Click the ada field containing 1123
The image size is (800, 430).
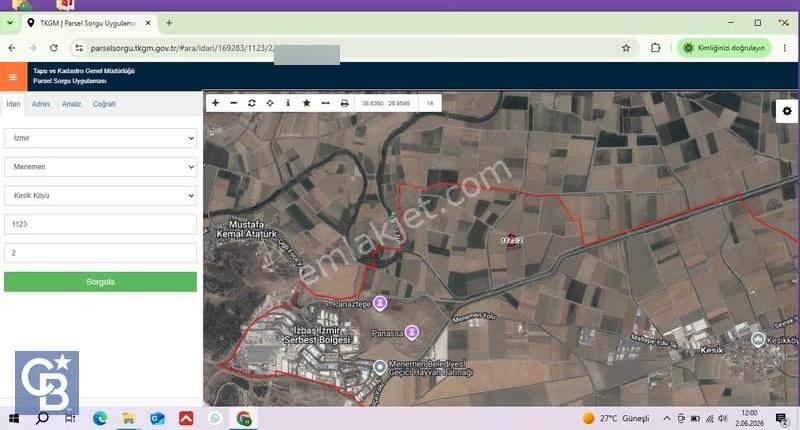click(100, 224)
